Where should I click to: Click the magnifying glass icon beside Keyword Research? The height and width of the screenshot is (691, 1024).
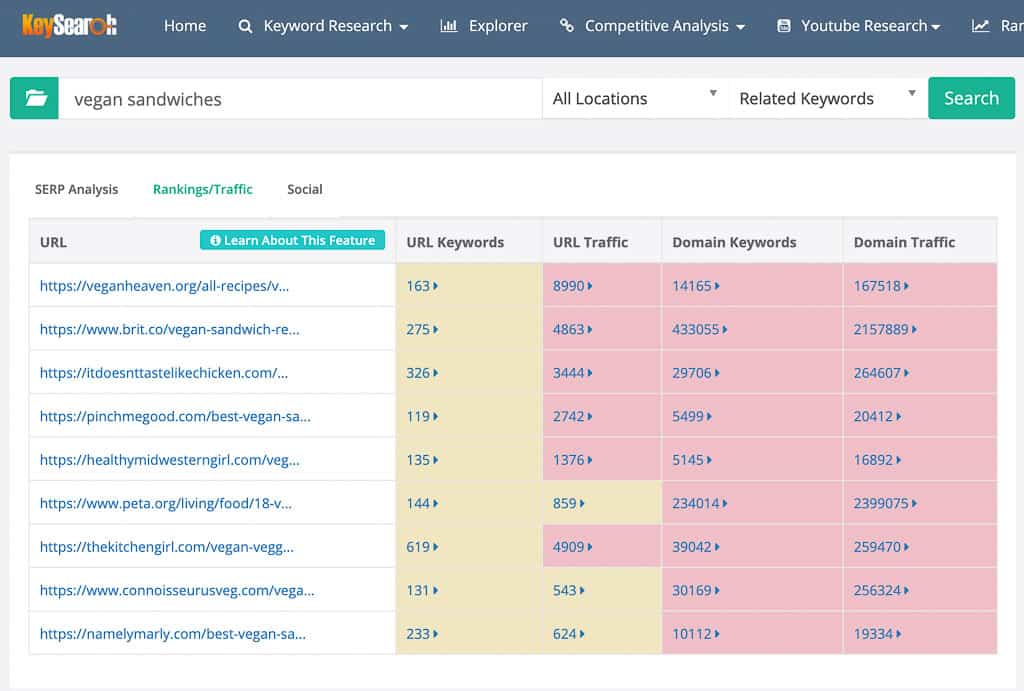pyautogui.click(x=246, y=26)
